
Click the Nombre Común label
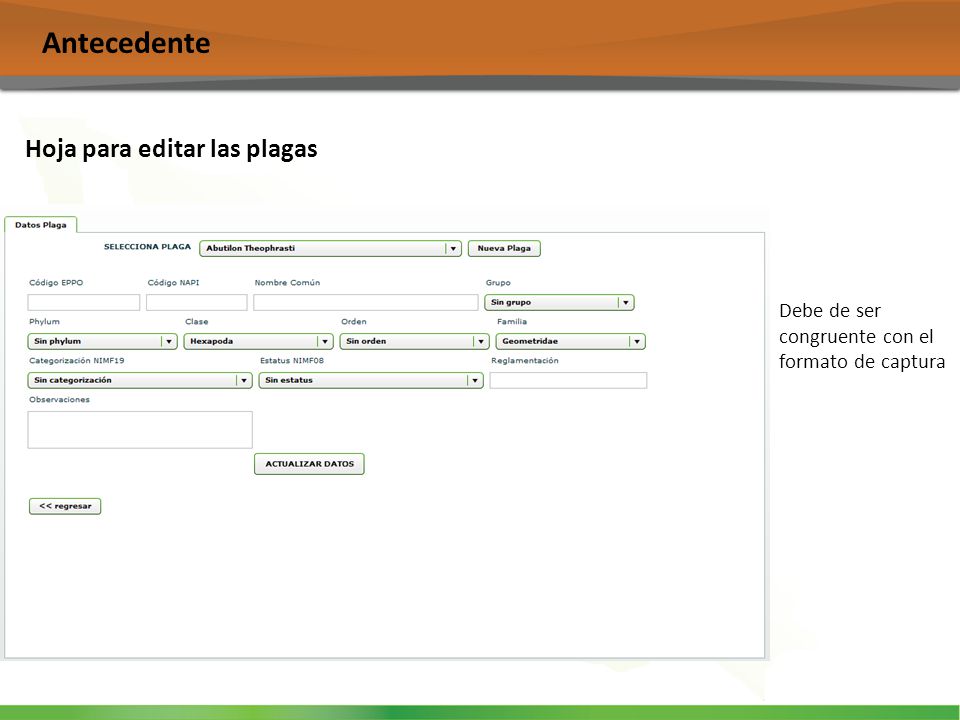(x=287, y=282)
